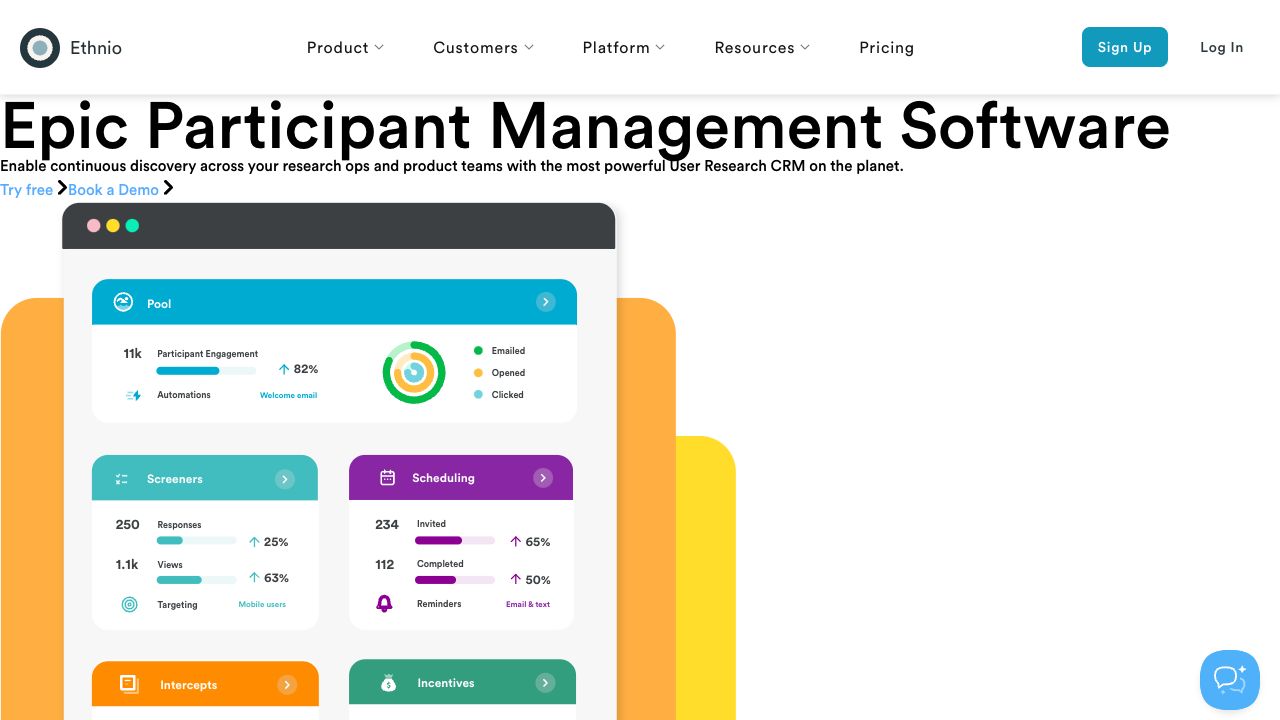Follow the Try free link
Screen dimensions: 1280x720
click(x=27, y=190)
